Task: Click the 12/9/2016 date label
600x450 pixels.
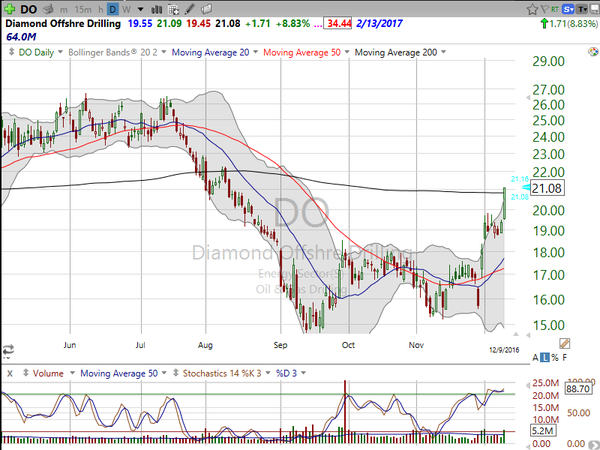Action: pos(504,350)
